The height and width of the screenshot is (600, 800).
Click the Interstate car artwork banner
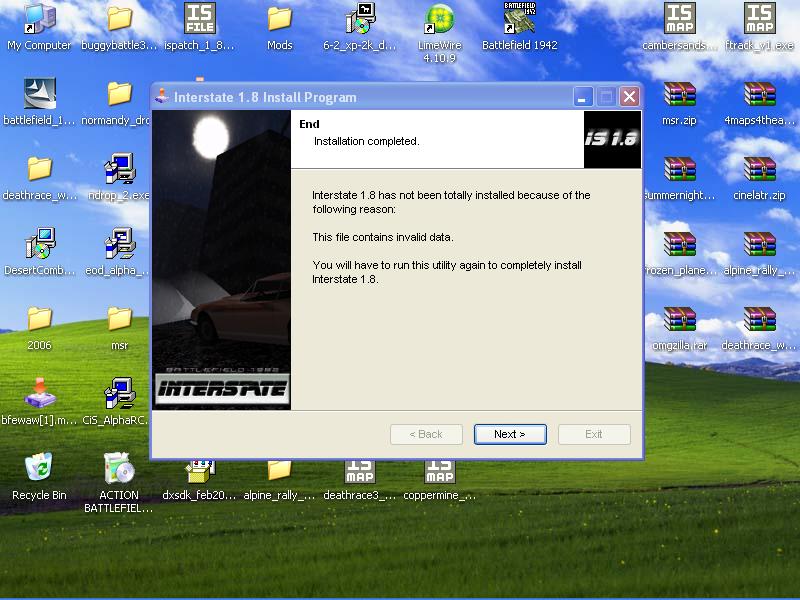pos(221,260)
